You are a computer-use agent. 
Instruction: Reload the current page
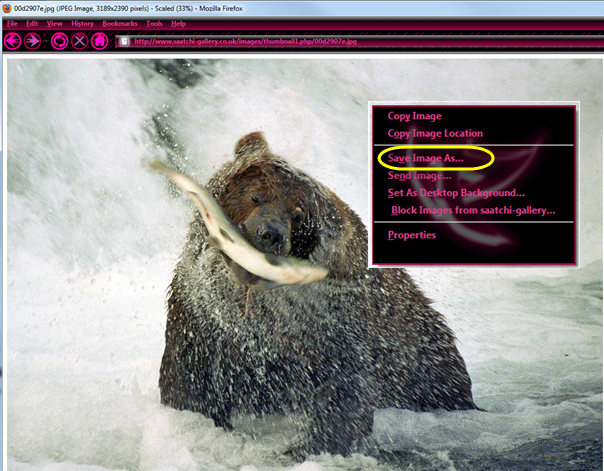pyautogui.click(x=59, y=41)
